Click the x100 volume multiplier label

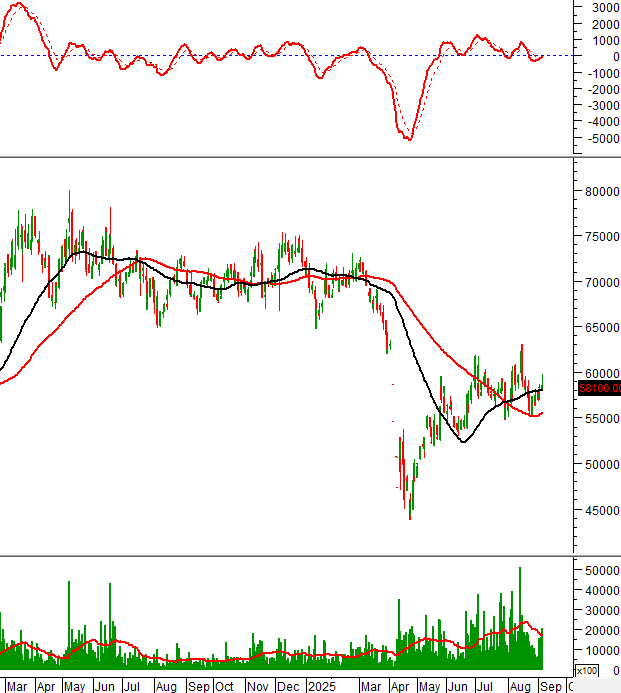click(590, 670)
